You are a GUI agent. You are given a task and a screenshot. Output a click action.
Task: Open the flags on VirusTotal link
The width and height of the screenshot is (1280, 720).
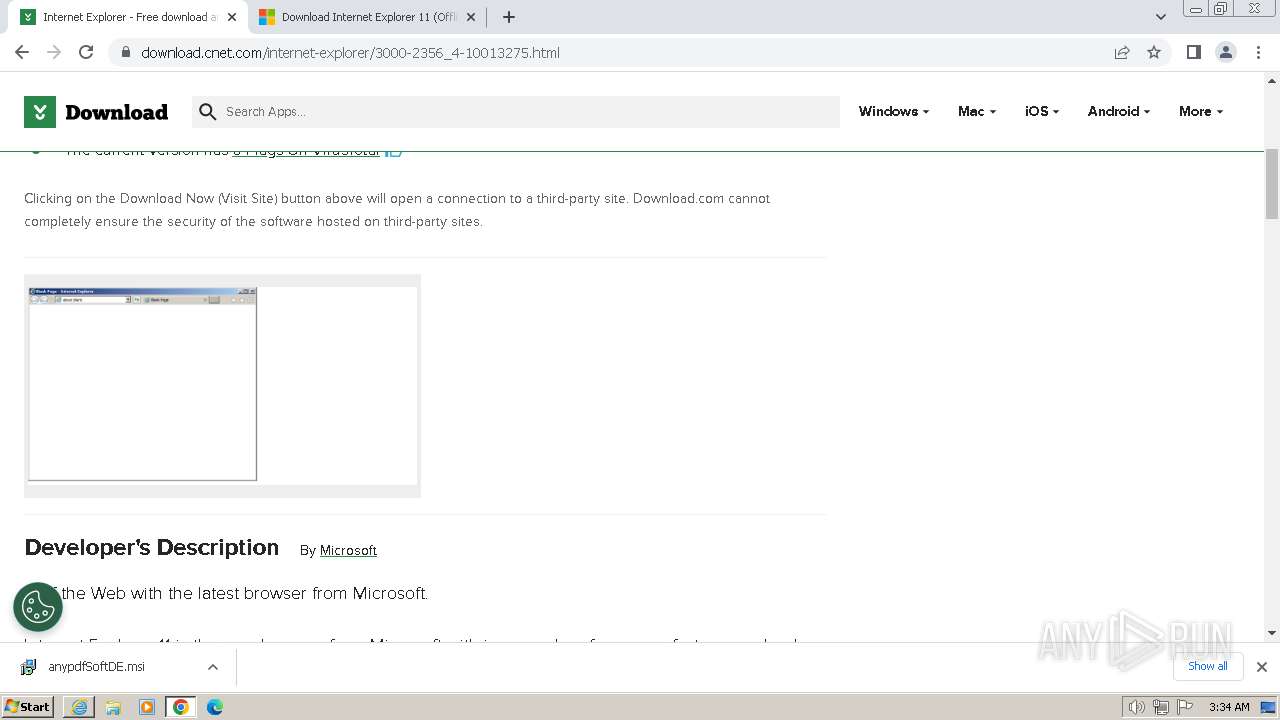click(x=306, y=151)
